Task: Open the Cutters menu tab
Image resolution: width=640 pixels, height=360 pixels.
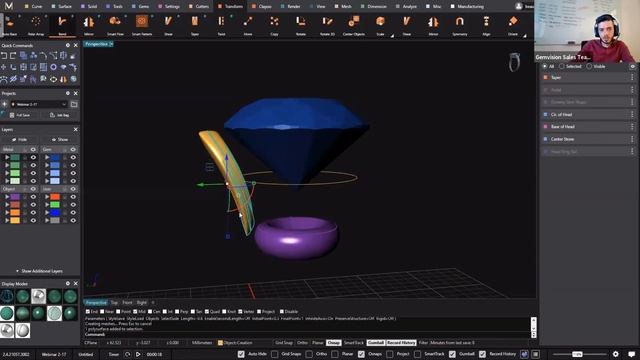Action: [199, 7]
